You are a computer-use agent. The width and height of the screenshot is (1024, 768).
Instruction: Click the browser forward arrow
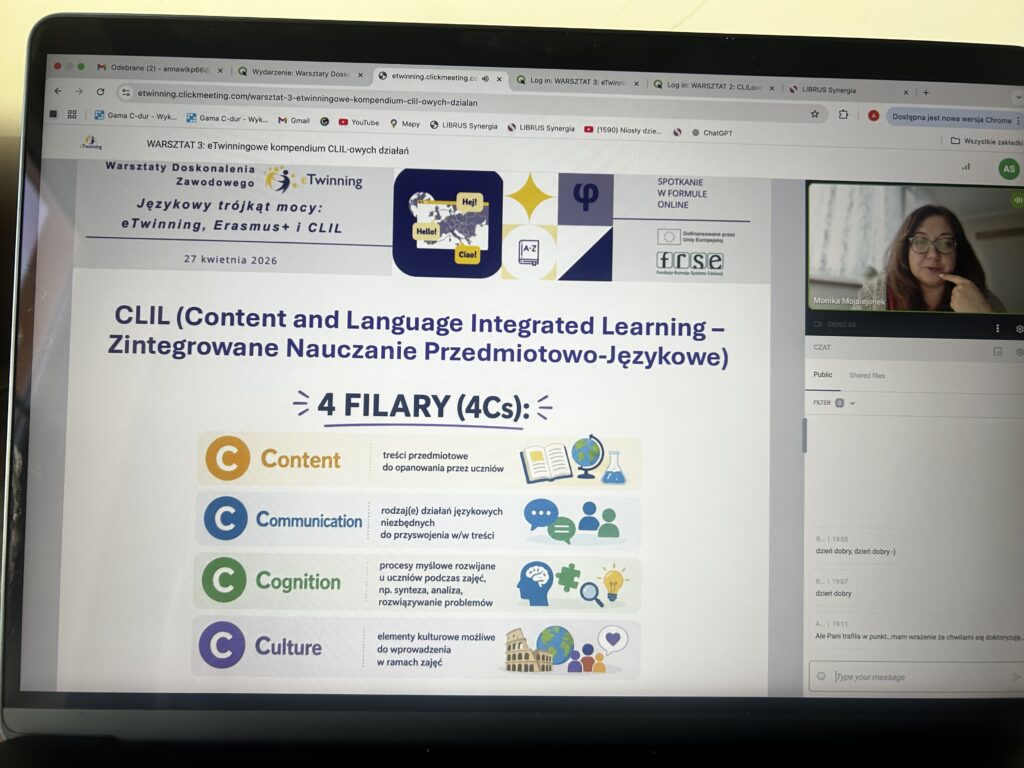(x=79, y=91)
